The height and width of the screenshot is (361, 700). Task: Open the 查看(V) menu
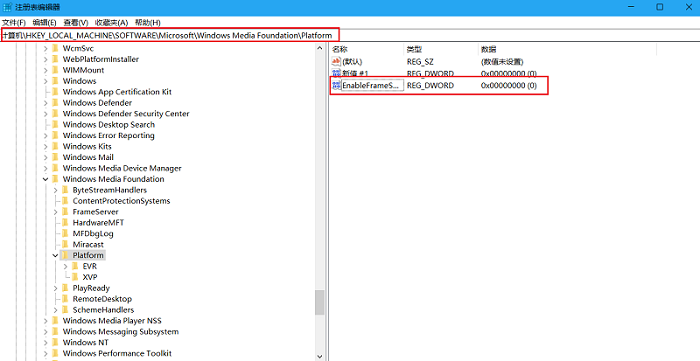coord(76,22)
